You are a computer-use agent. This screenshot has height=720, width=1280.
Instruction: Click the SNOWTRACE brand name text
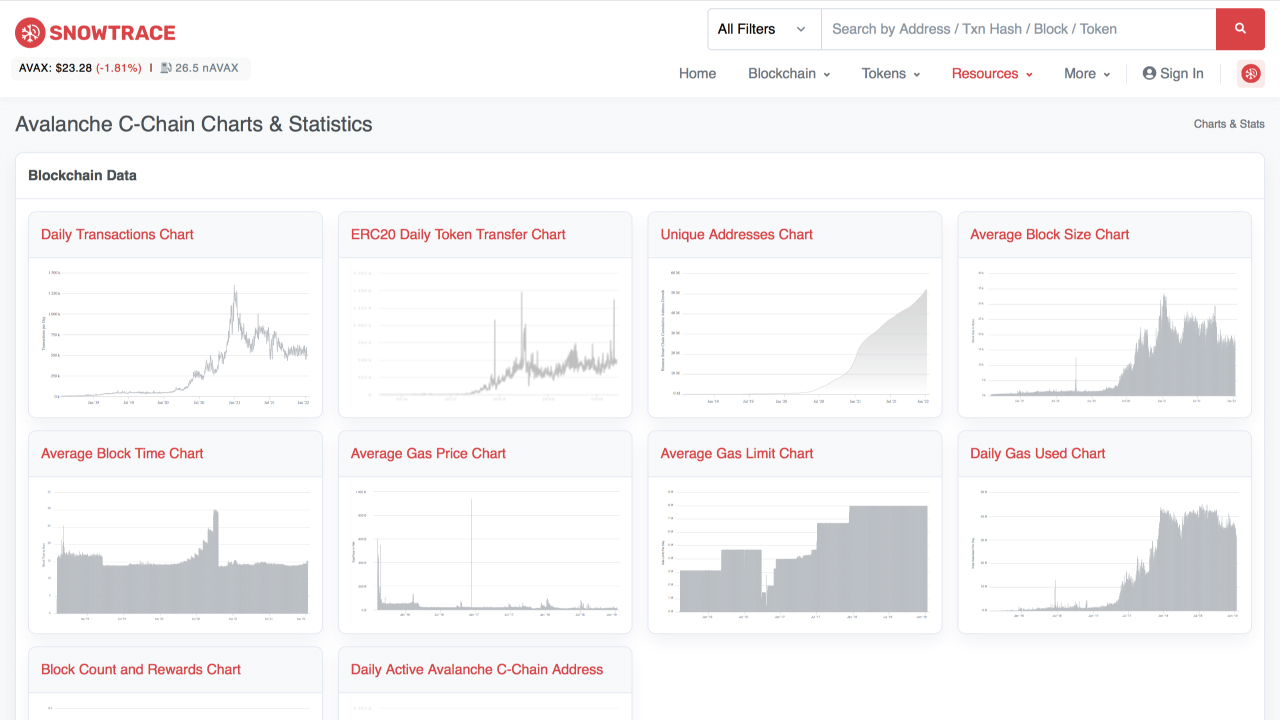(112, 33)
